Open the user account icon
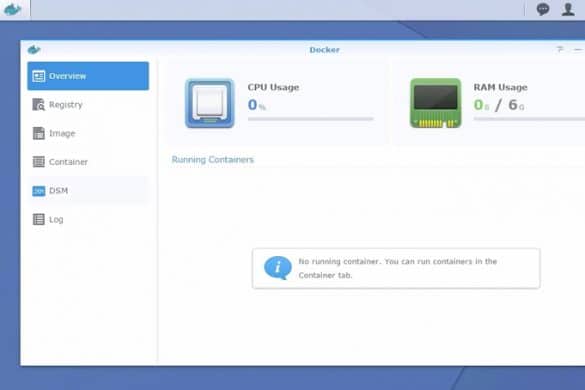The width and height of the screenshot is (585, 390). (568, 9)
